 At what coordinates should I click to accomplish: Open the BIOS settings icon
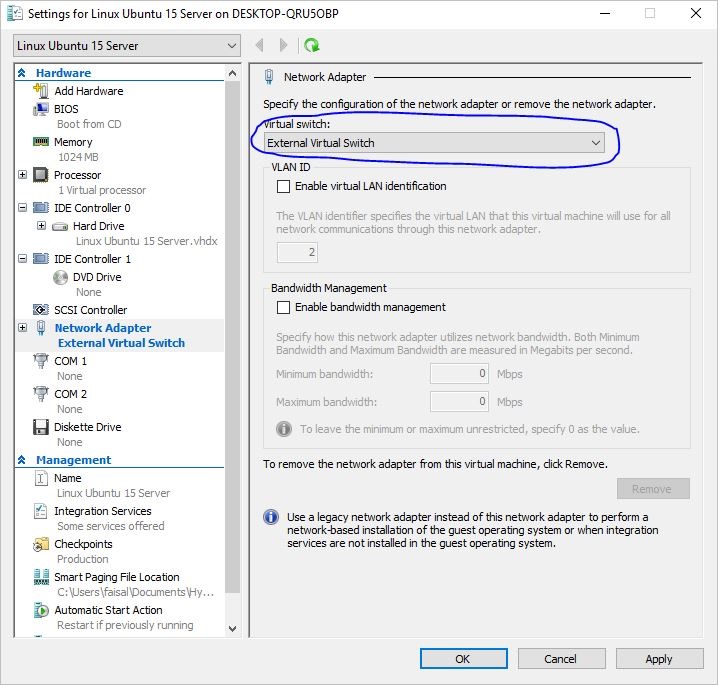41,109
